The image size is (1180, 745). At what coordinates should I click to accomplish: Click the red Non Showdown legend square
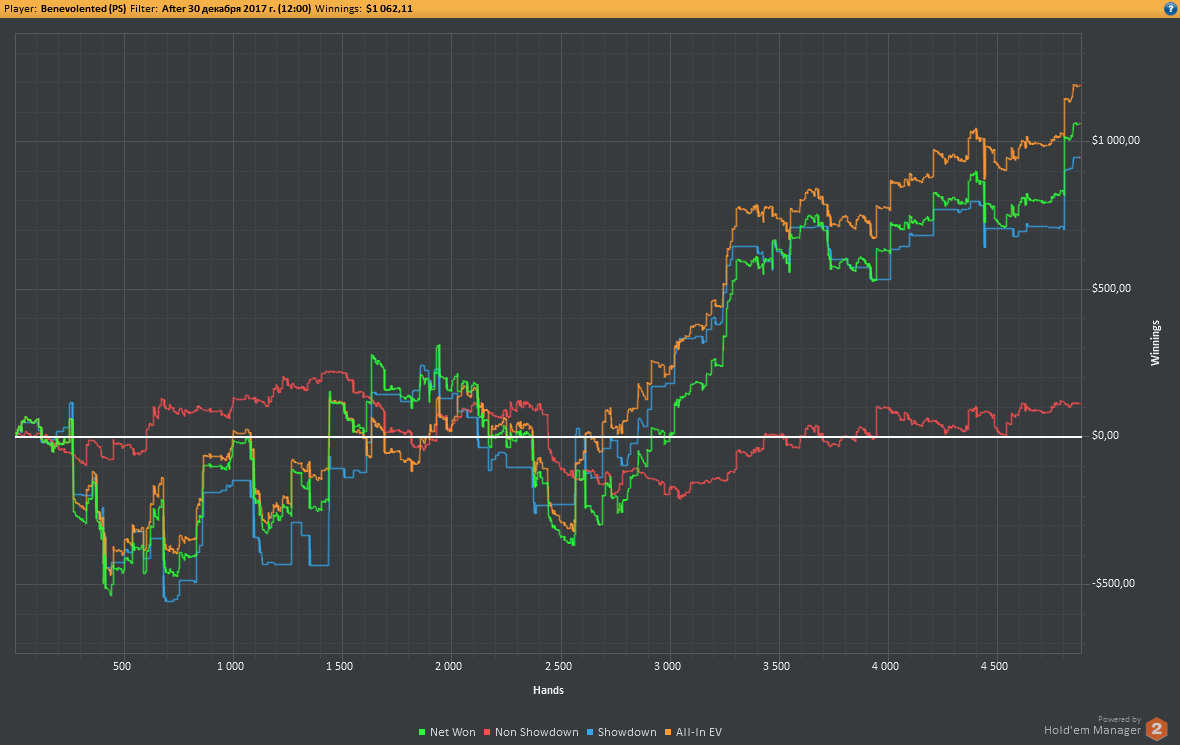click(x=488, y=732)
